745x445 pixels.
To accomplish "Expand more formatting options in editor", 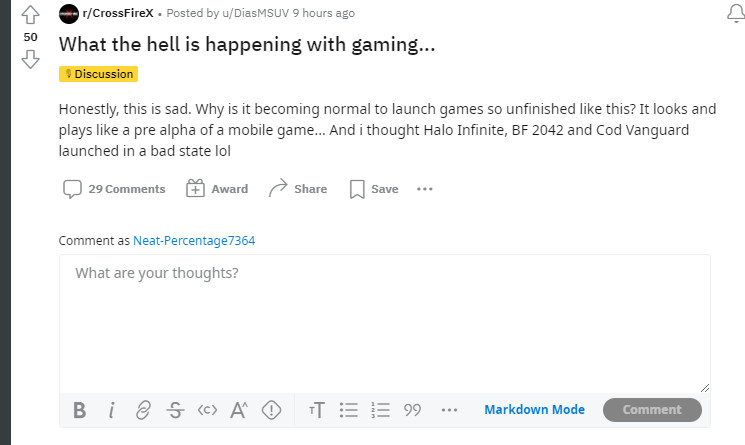I will point(449,410).
